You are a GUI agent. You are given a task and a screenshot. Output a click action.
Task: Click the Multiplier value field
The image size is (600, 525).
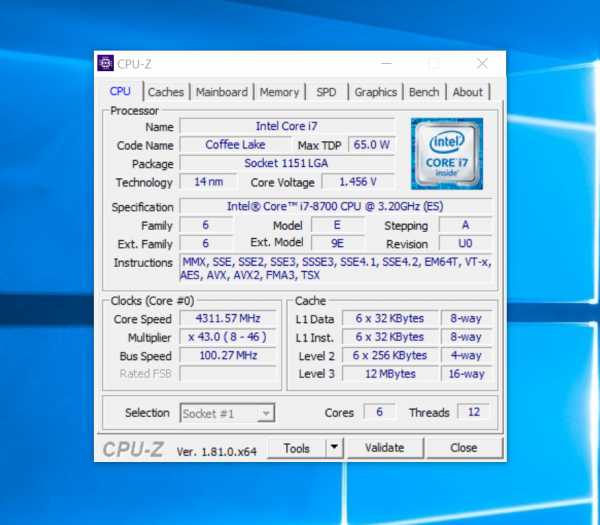pyautogui.click(x=228, y=337)
